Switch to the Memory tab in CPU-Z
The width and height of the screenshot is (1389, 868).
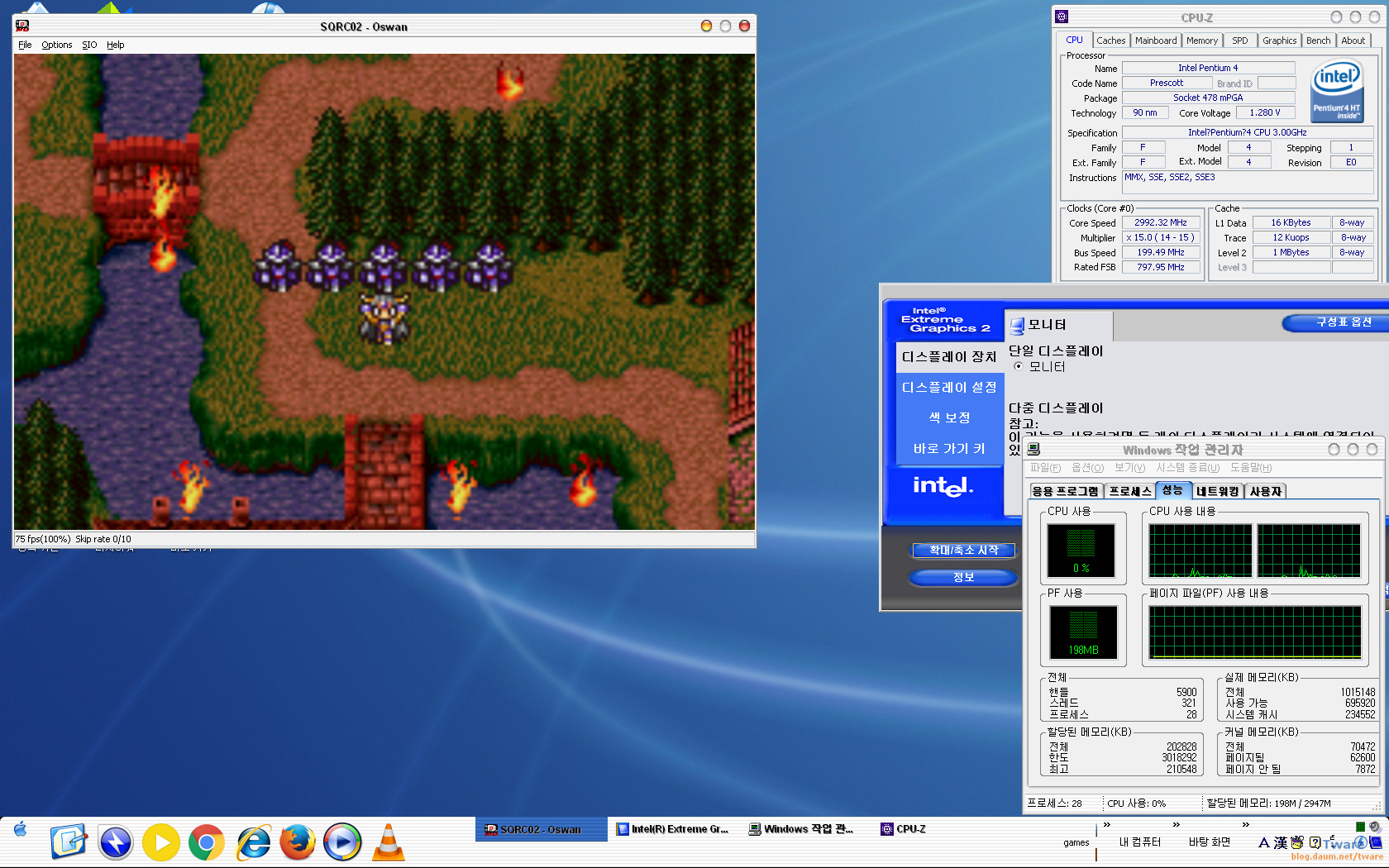(1202, 41)
